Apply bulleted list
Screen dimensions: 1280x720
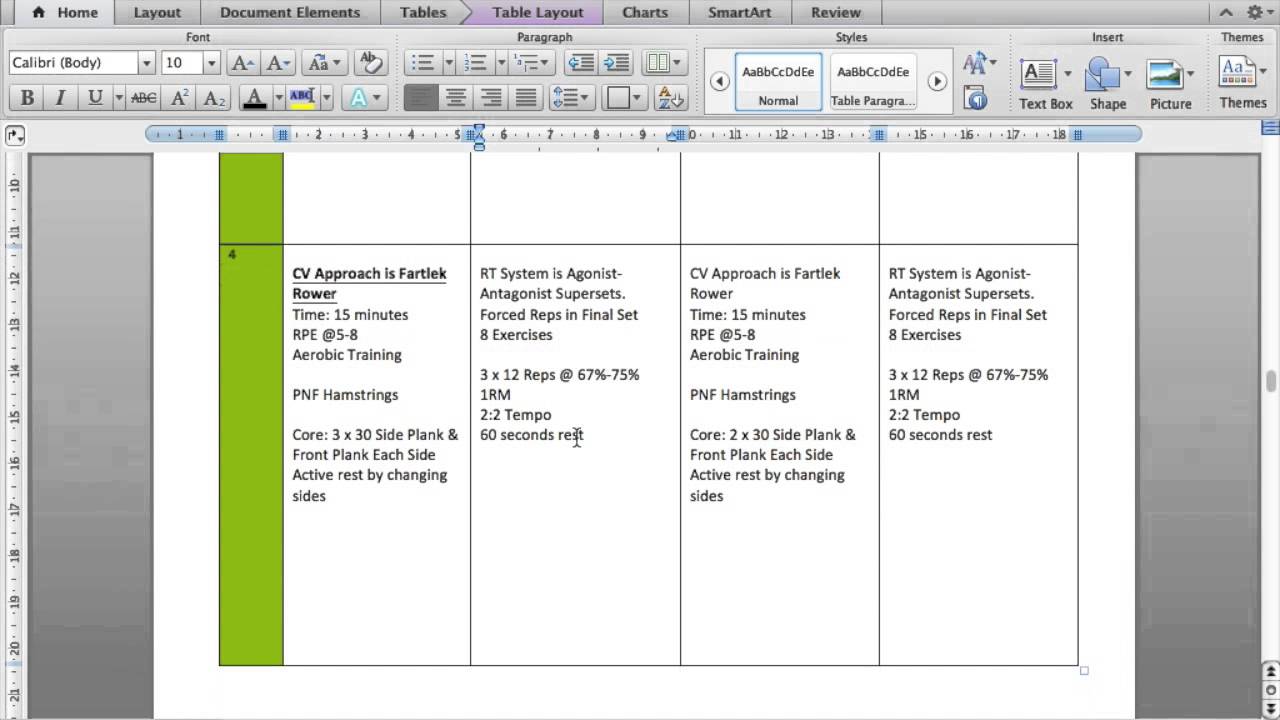pyautogui.click(x=423, y=63)
